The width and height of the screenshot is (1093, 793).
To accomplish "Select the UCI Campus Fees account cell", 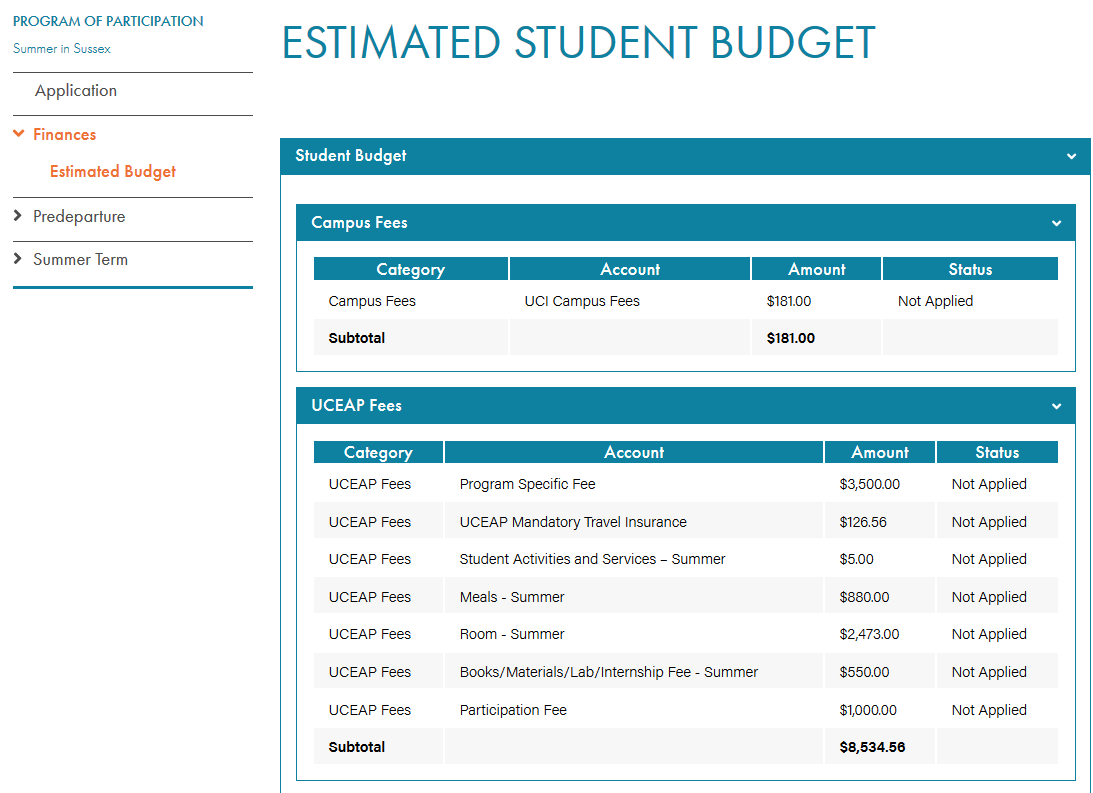I will click(x=582, y=301).
